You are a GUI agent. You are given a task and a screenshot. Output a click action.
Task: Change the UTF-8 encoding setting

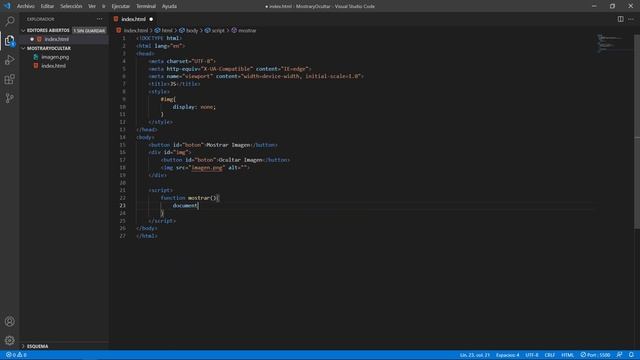[532, 355]
